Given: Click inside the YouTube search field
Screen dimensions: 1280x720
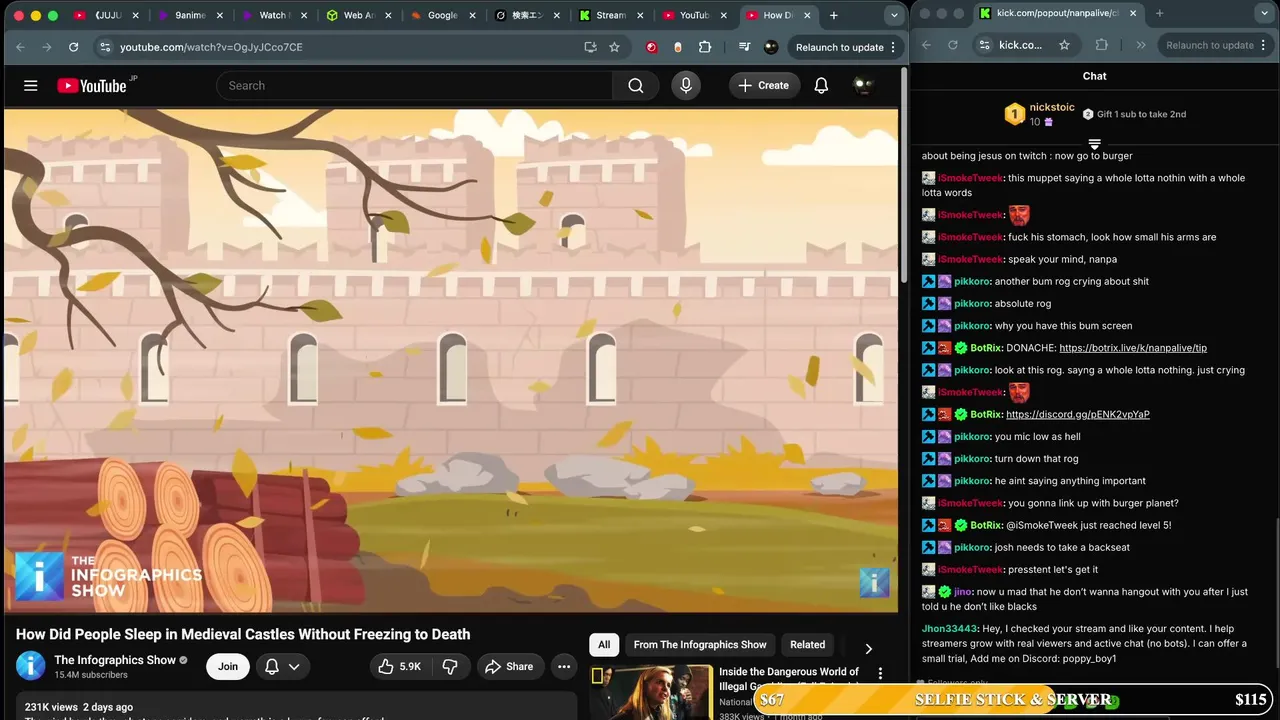Looking at the screenshot, I should pyautogui.click(x=415, y=86).
